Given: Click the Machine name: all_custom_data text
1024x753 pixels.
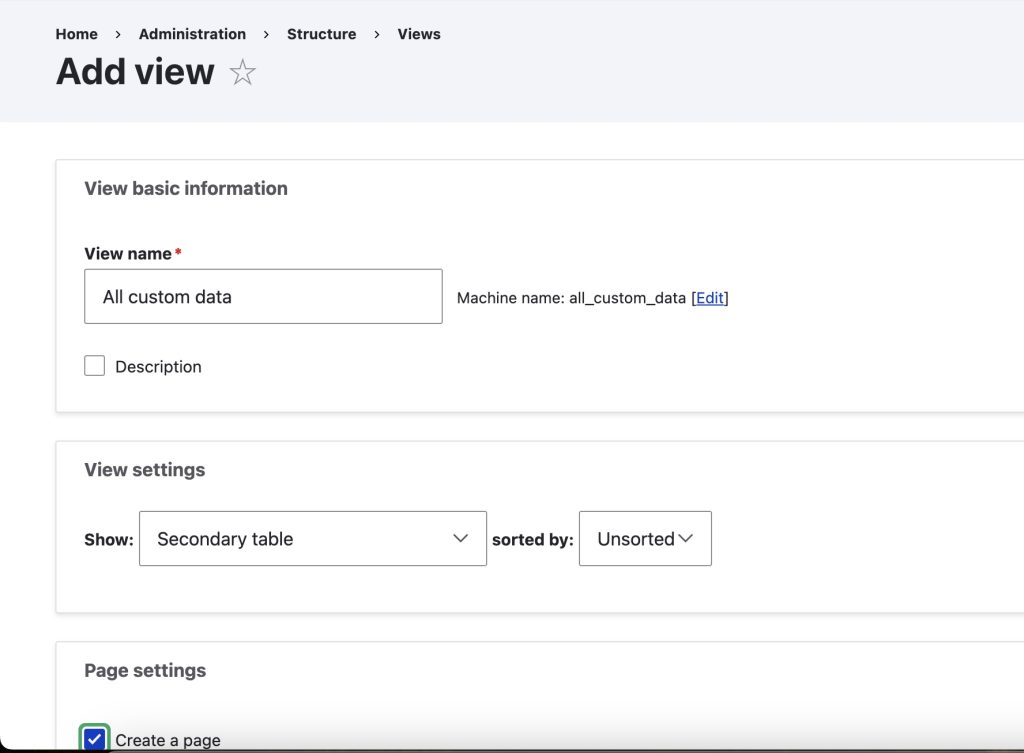Looking at the screenshot, I should (571, 298).
